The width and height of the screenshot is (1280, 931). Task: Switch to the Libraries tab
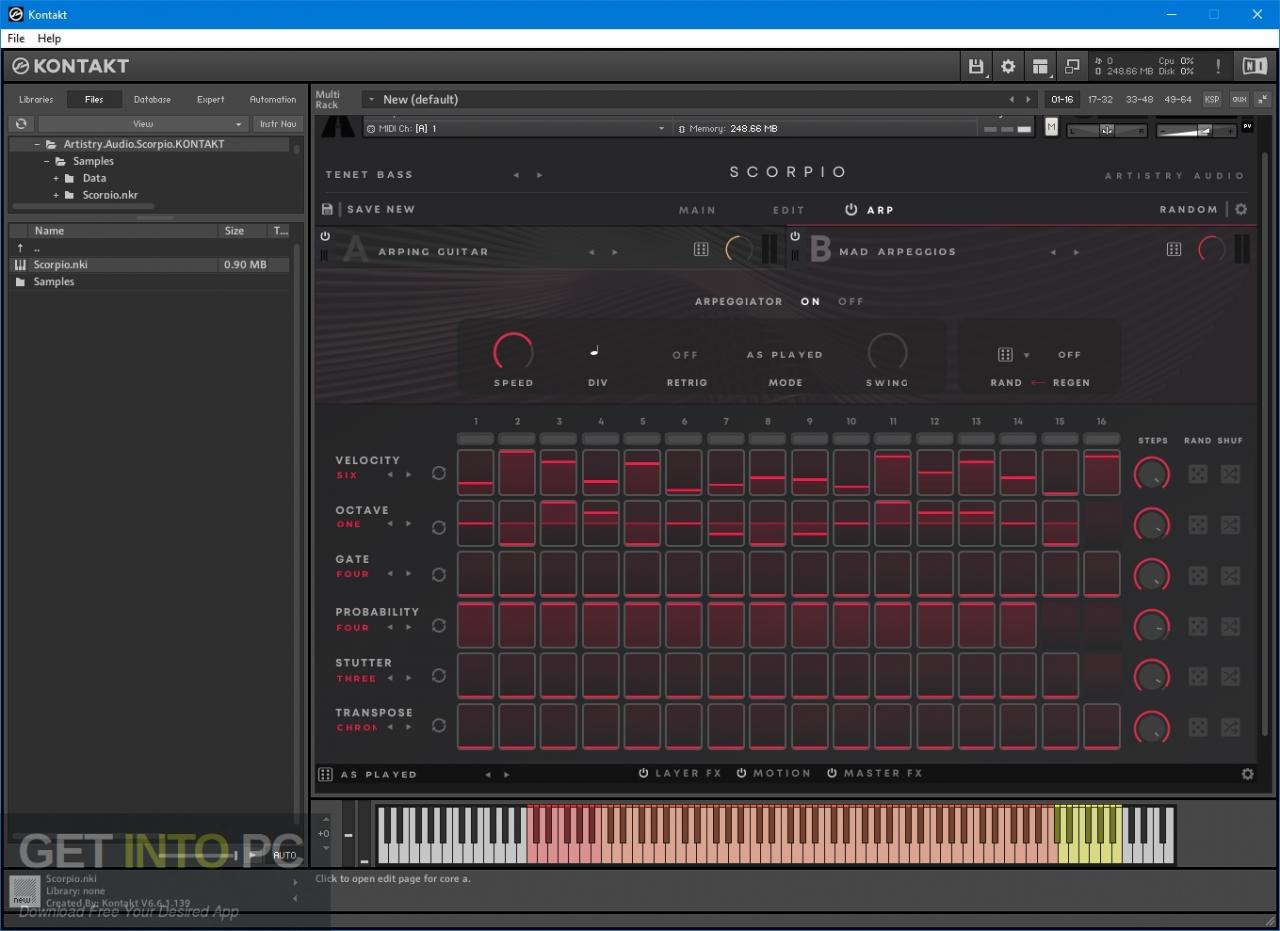36,99
